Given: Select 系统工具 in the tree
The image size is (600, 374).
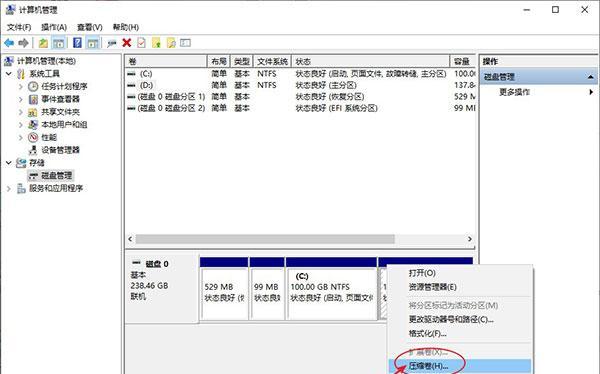Looking at the screenshot, I should 44,73.
